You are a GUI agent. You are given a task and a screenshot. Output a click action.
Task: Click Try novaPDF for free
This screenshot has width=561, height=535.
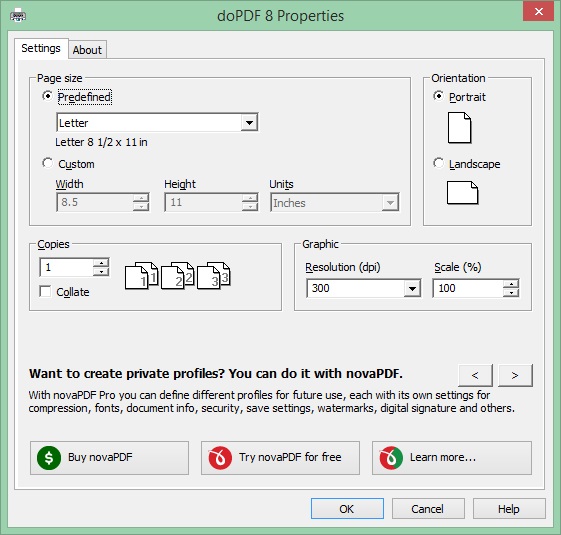pos(280,458)
